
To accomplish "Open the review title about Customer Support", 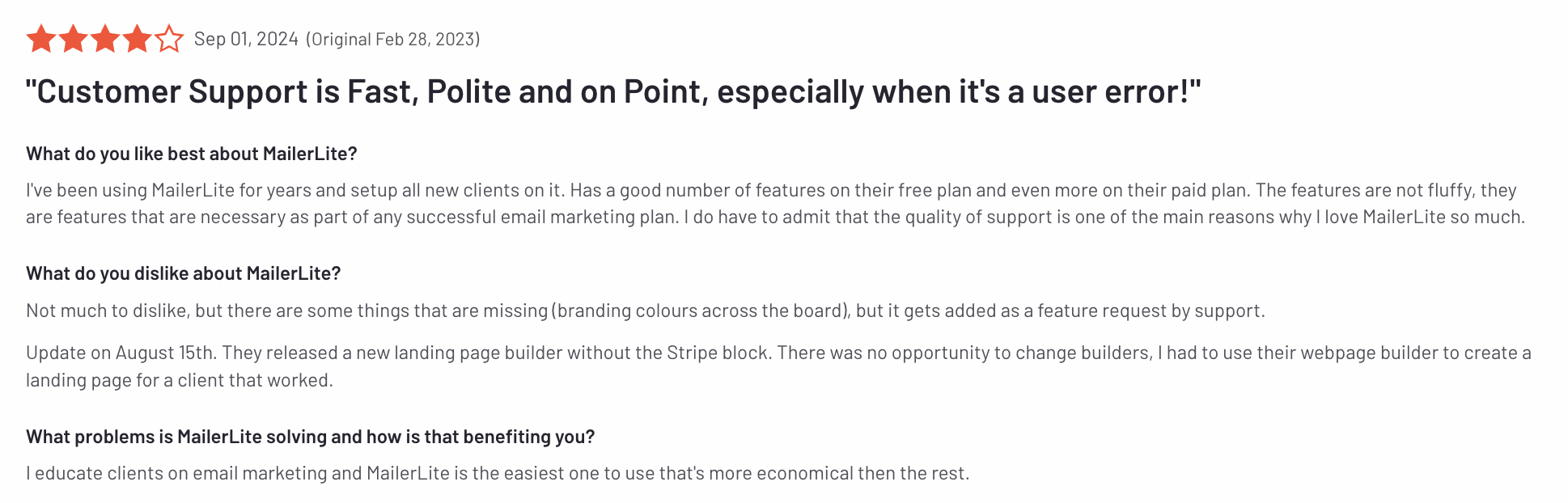I will click(x=612, y=91).
